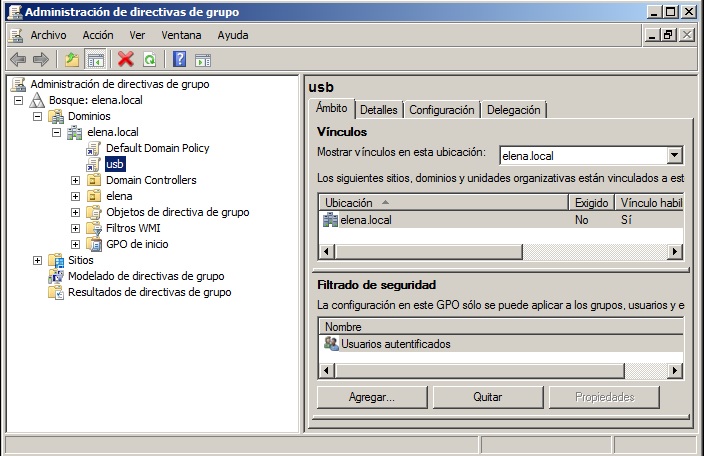Expand the Sitios tree node
704x456 pixels.
pos(39,260)
